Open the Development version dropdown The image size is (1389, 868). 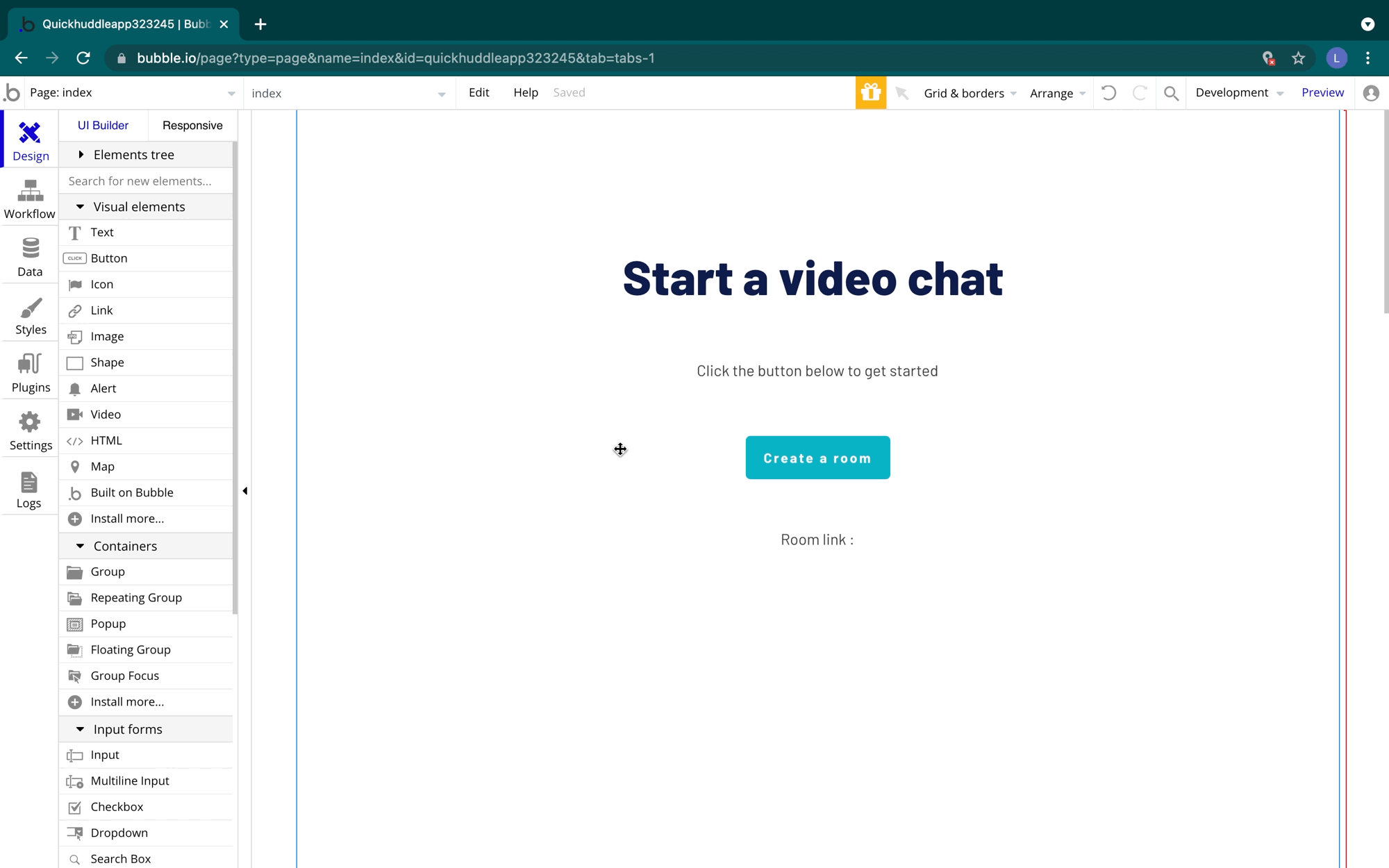click(x=1240, y=93)
